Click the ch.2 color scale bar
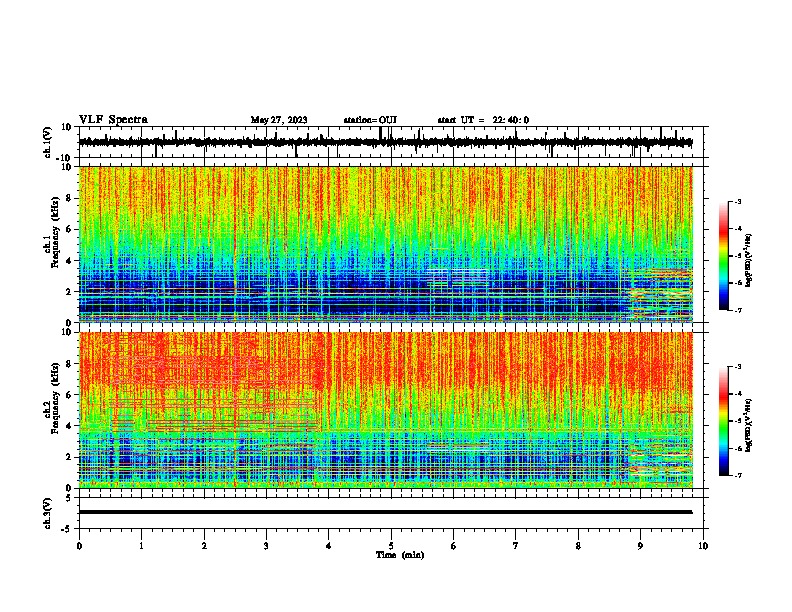 [723, 421]
